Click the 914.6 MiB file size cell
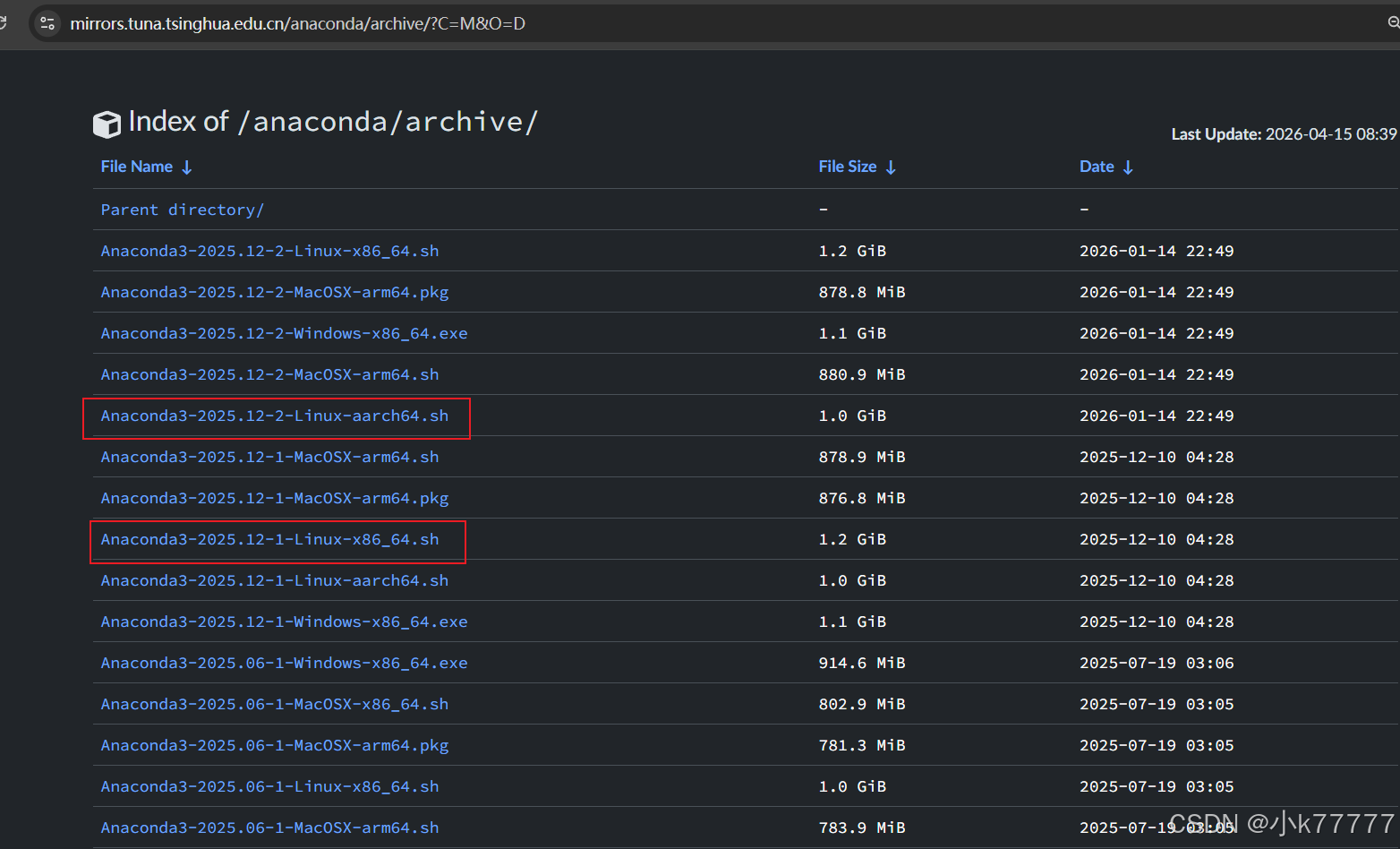Image resolution: width=1400 pixels, height=849 pixels. click(862, 663)
